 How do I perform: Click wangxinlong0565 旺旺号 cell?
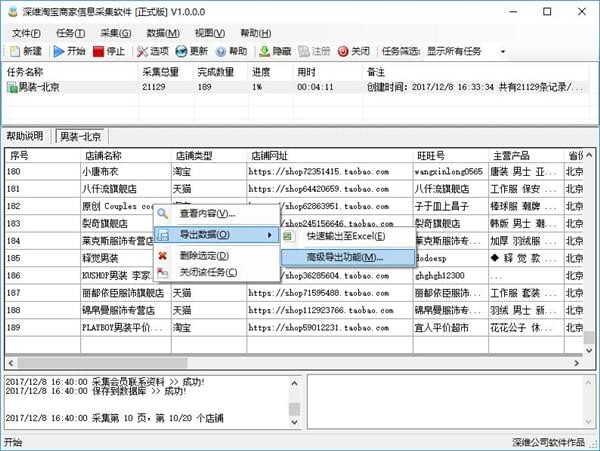click(451, 171)
